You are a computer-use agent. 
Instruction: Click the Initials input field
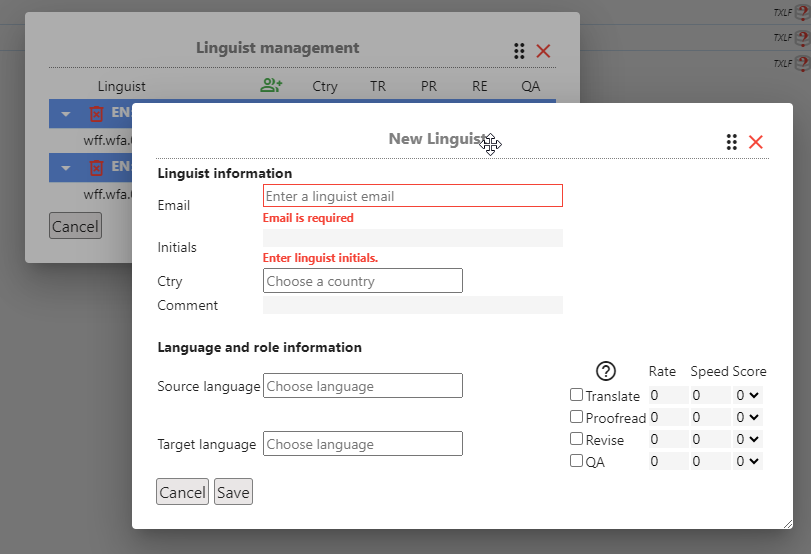click(413, 238)
